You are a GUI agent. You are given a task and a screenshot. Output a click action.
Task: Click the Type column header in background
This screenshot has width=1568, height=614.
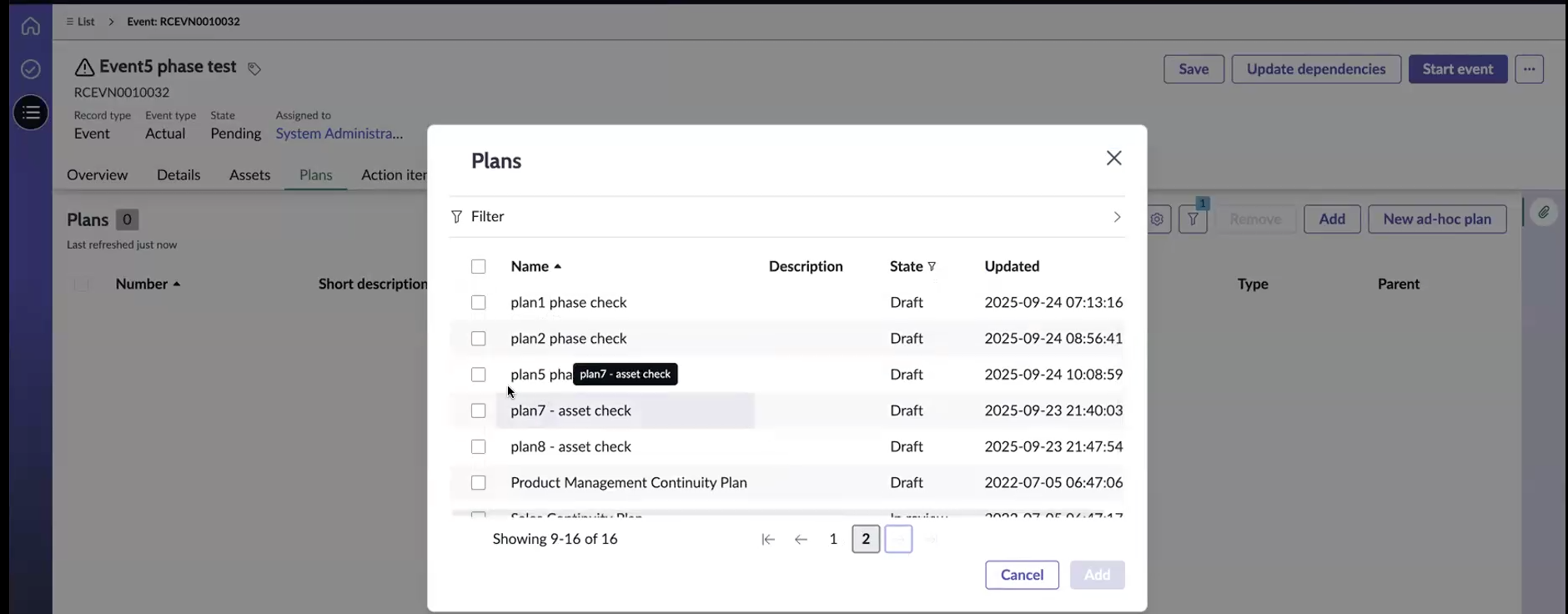1253,284
